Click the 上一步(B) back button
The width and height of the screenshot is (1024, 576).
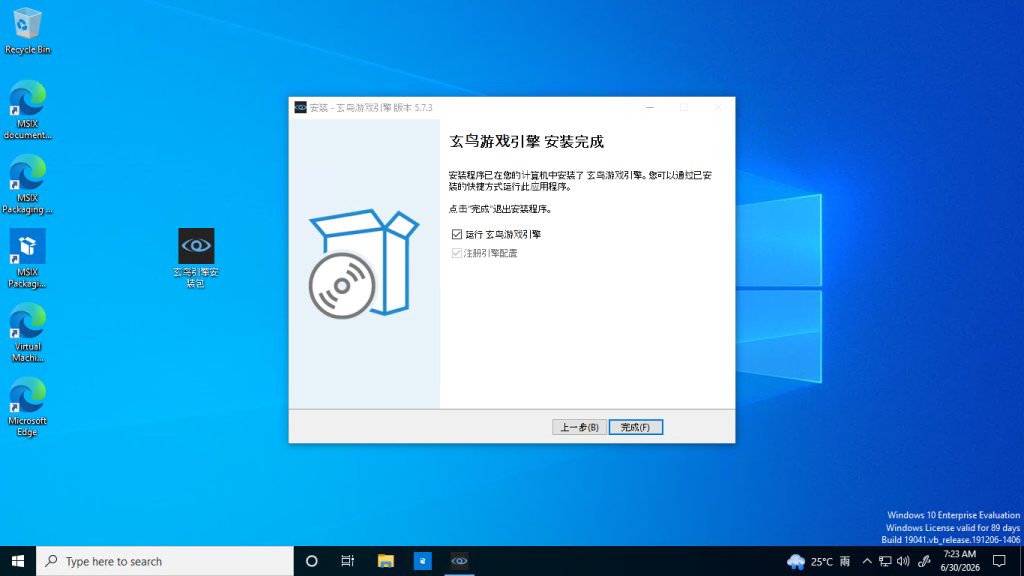579,427
